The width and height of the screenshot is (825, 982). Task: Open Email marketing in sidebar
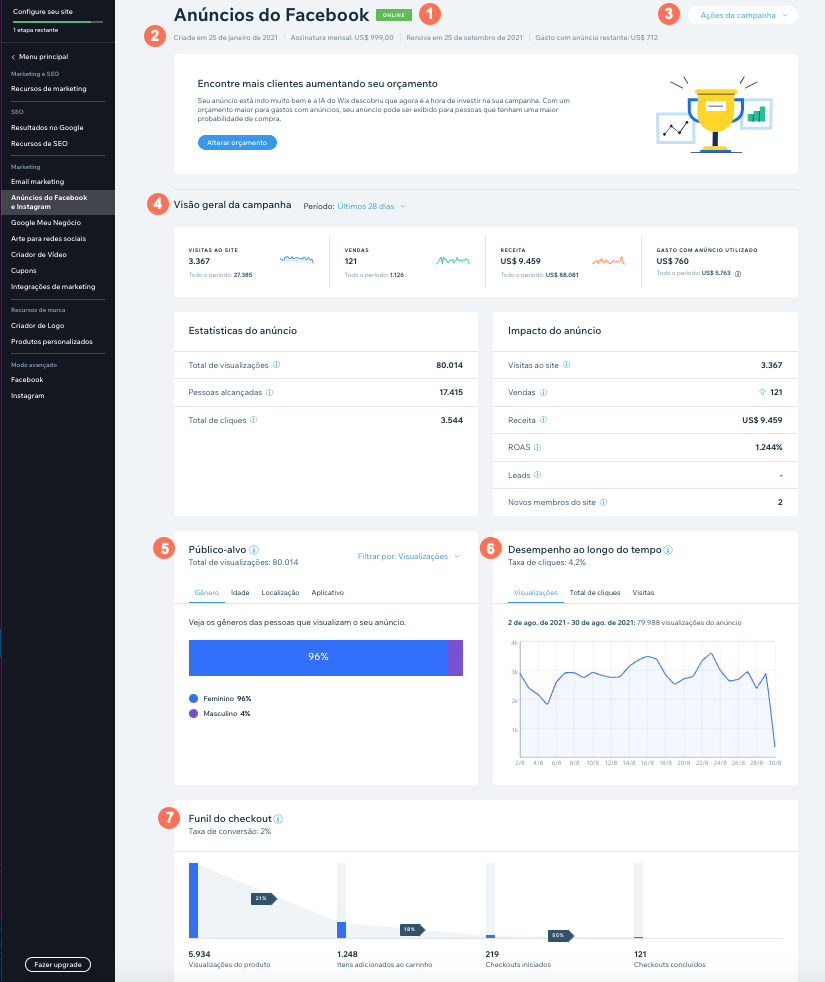38,182
